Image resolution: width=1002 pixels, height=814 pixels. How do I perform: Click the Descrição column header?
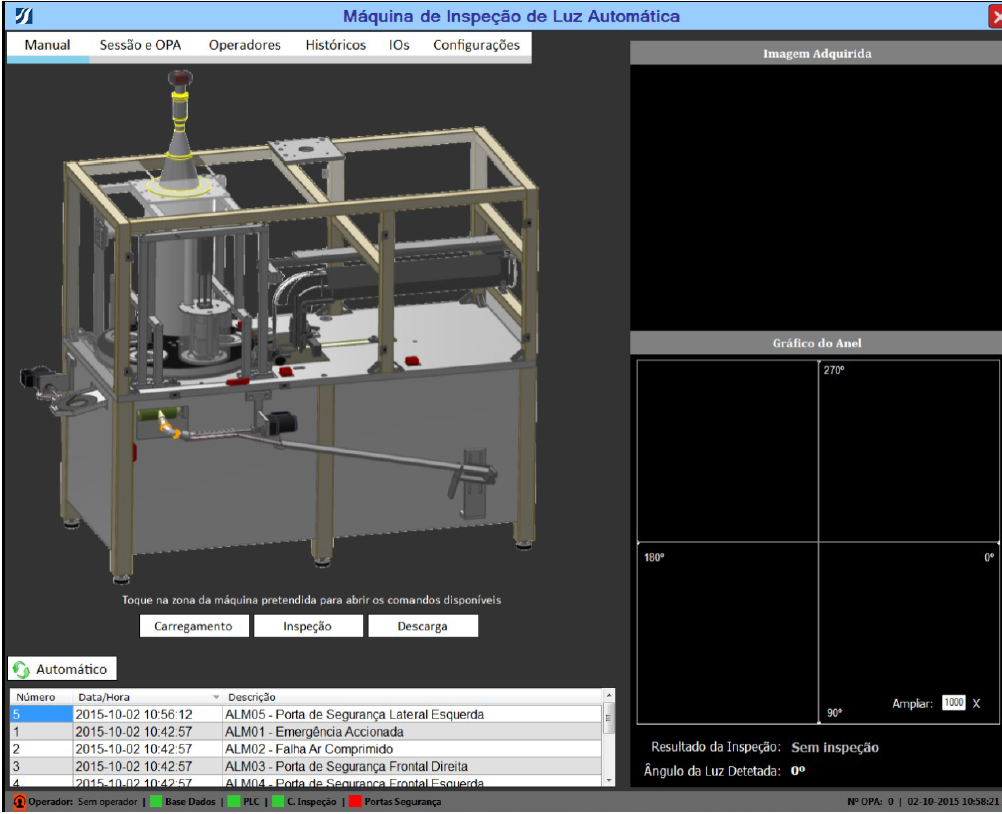252,697
